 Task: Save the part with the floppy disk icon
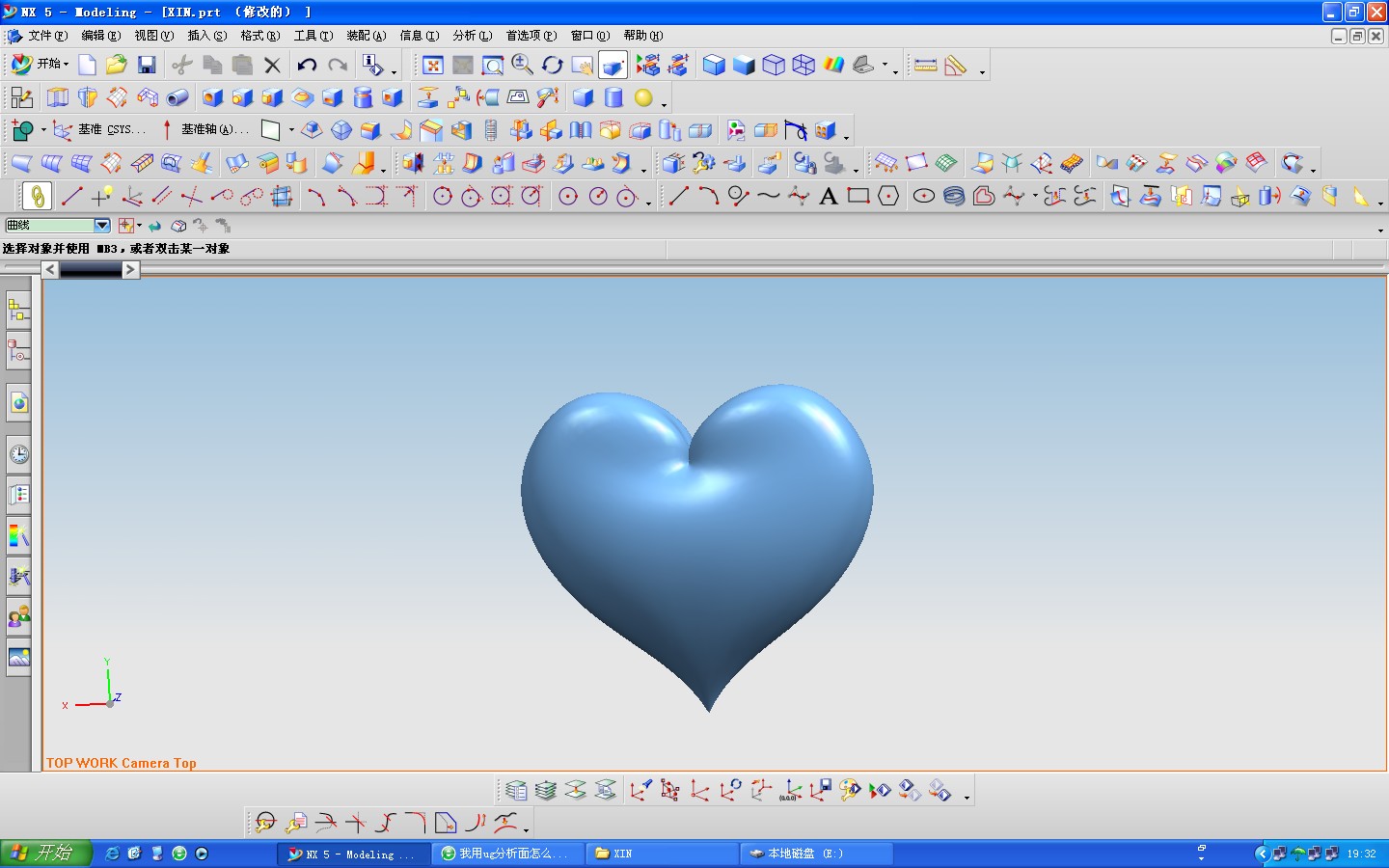tap(147, 65)
